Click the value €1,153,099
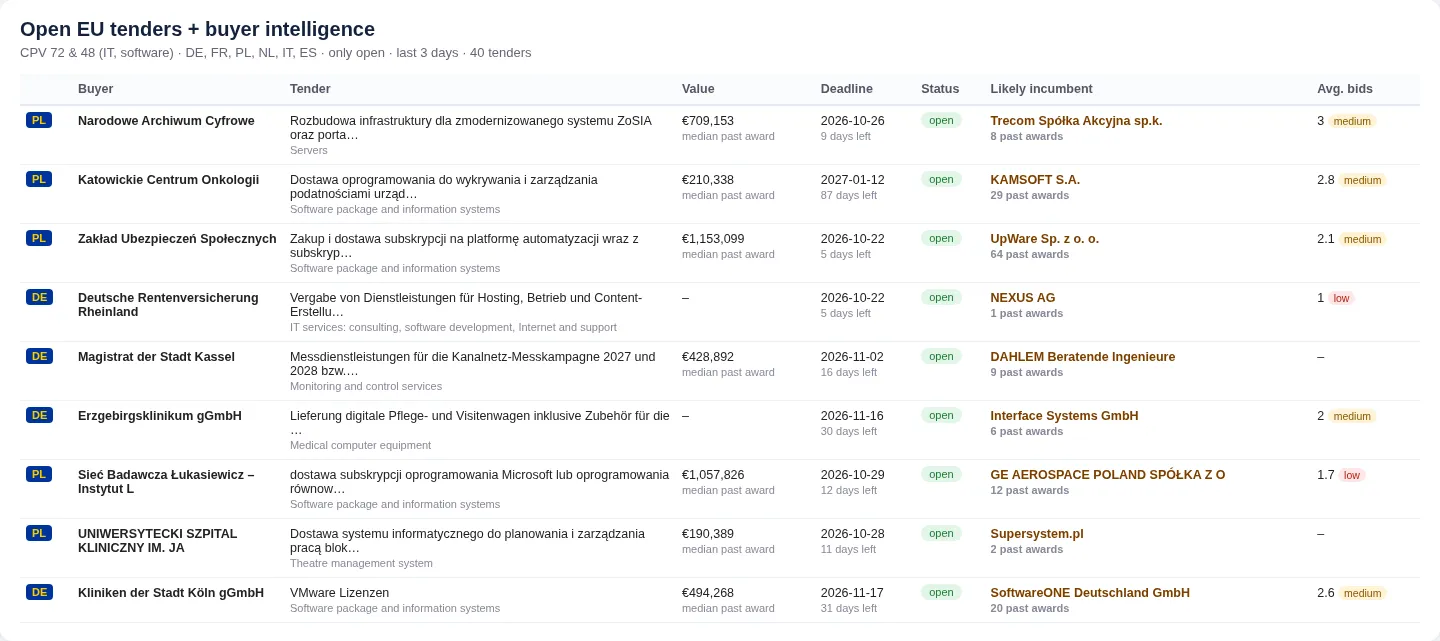1440x641 pixels. click(713, 239)
